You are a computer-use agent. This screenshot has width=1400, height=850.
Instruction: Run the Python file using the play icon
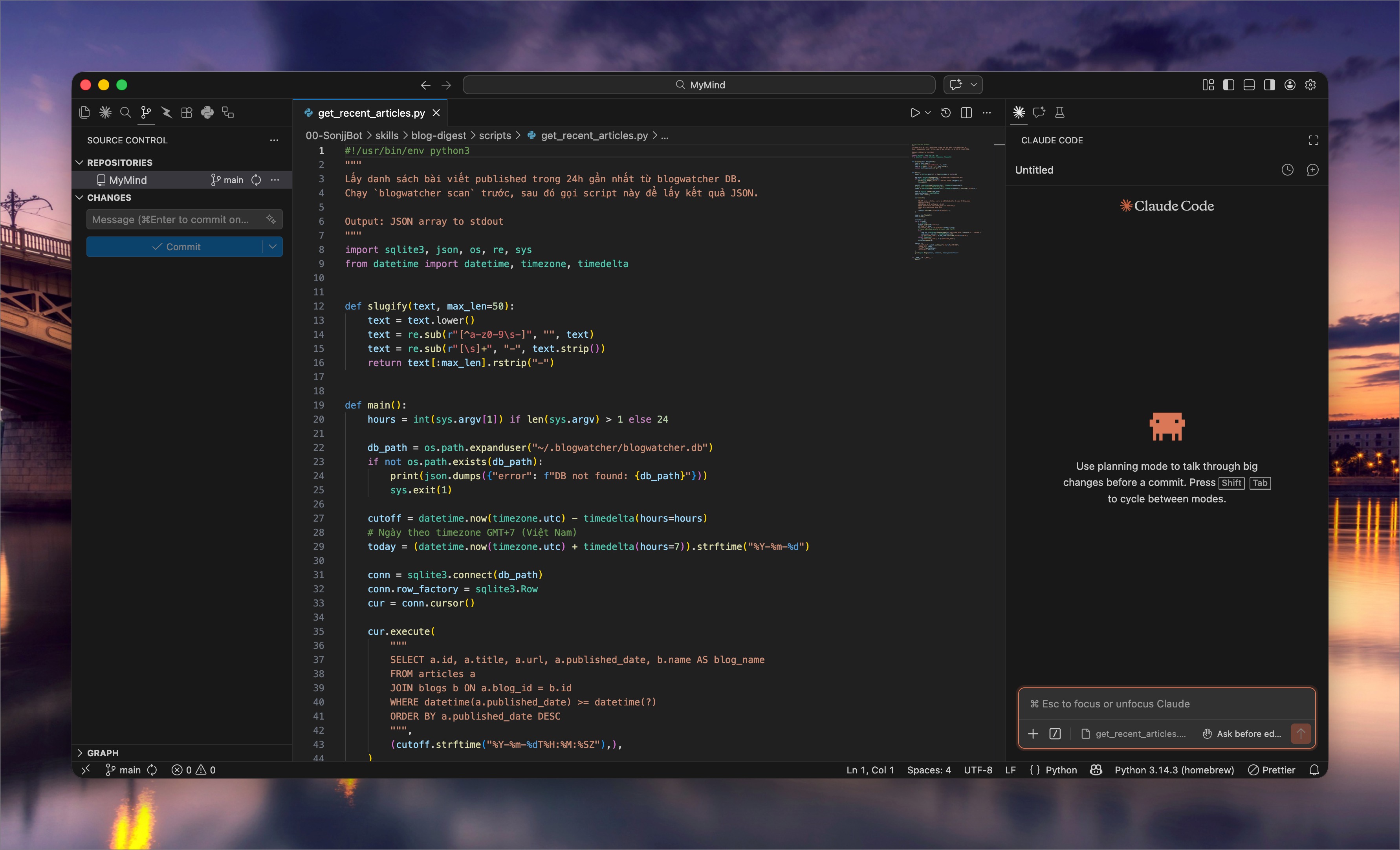click(915, 112)
